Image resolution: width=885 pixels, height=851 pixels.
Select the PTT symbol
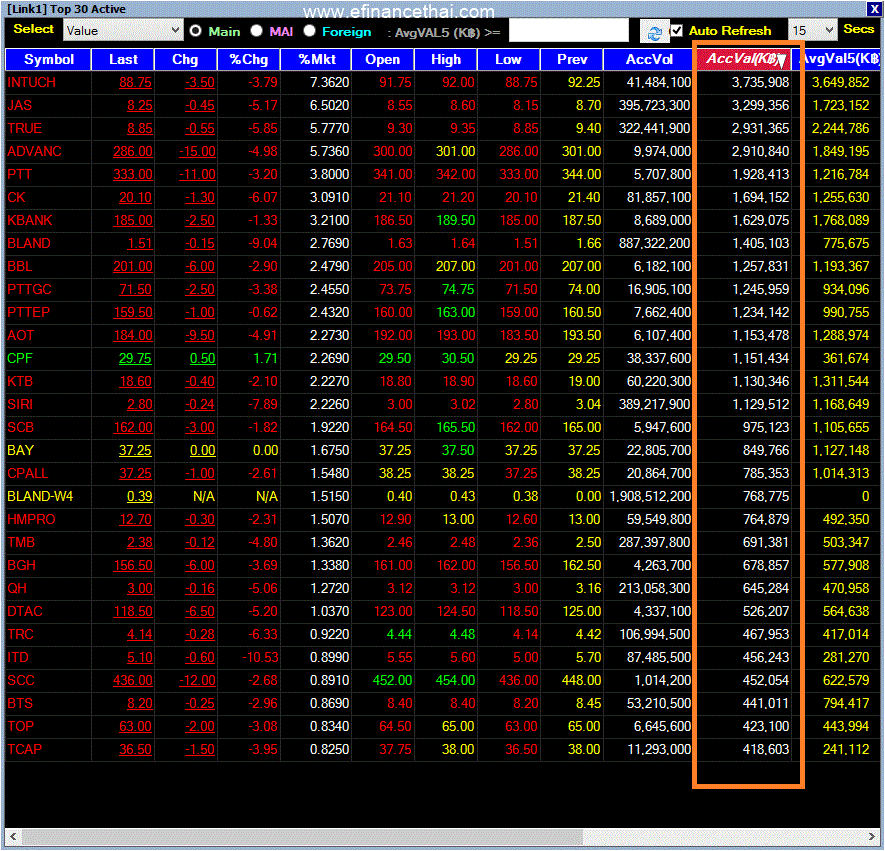coord(20,174)
